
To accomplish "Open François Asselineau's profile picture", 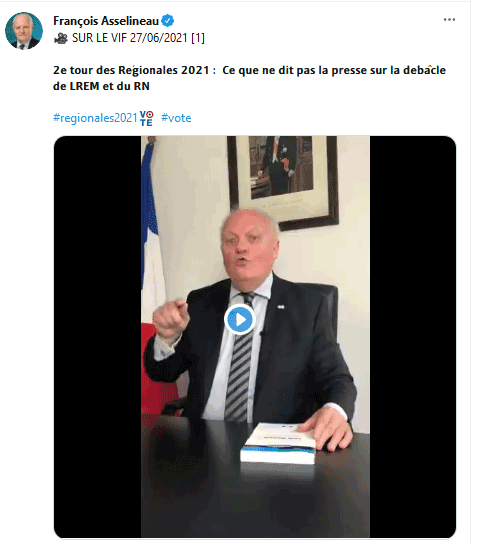I will (24, 31).
